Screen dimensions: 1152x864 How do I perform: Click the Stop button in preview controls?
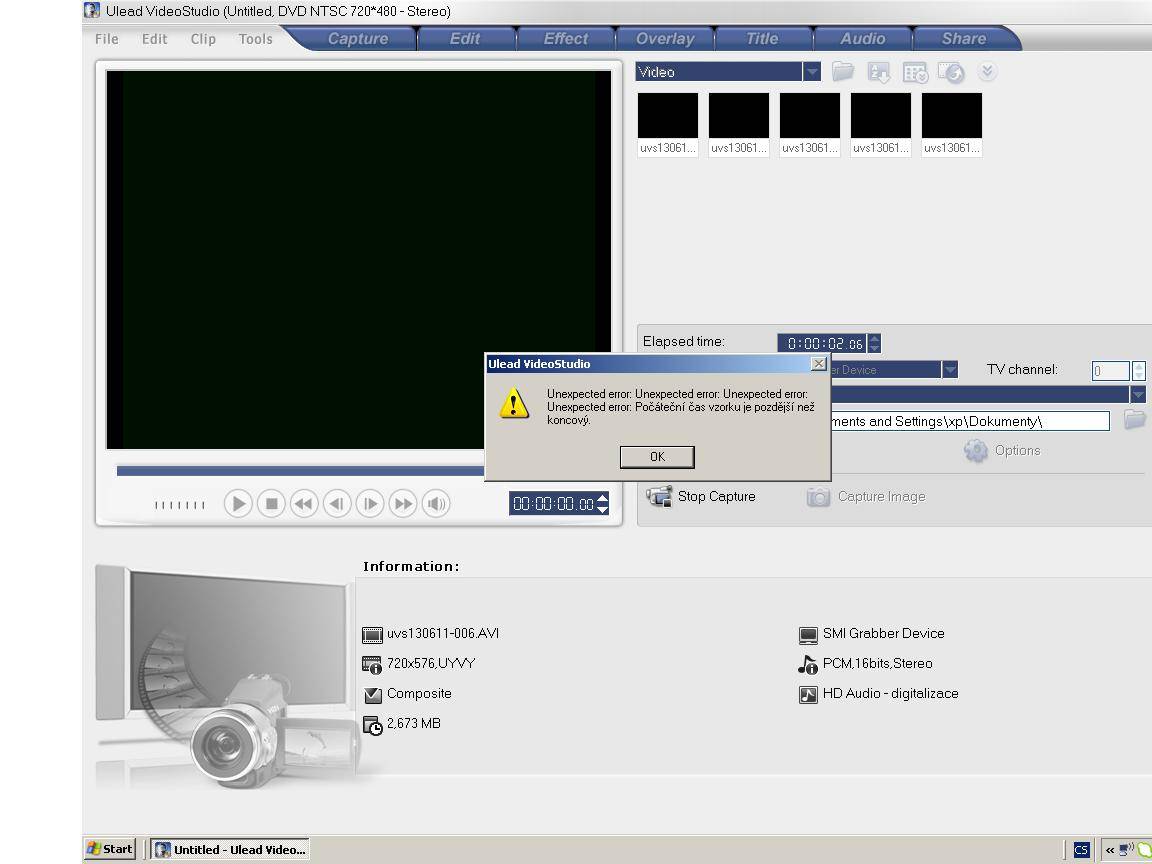click(x=271, y=504)
